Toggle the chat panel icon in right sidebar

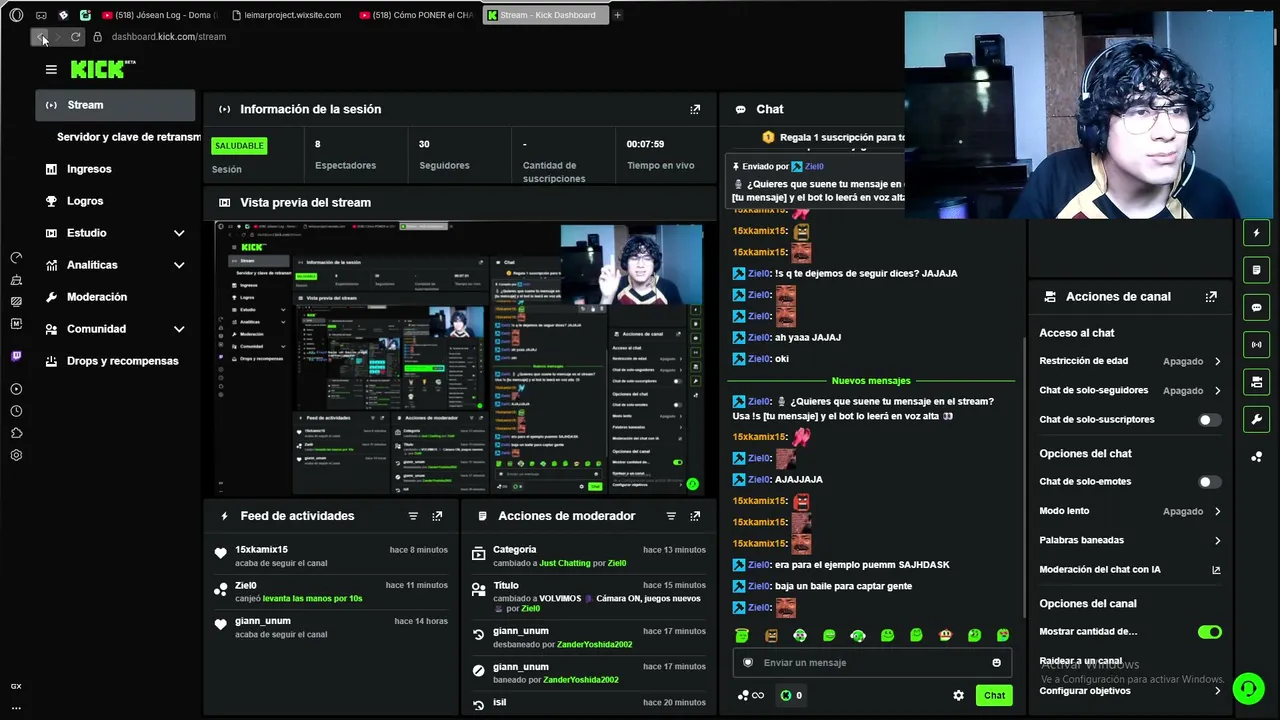point(1257,307)
